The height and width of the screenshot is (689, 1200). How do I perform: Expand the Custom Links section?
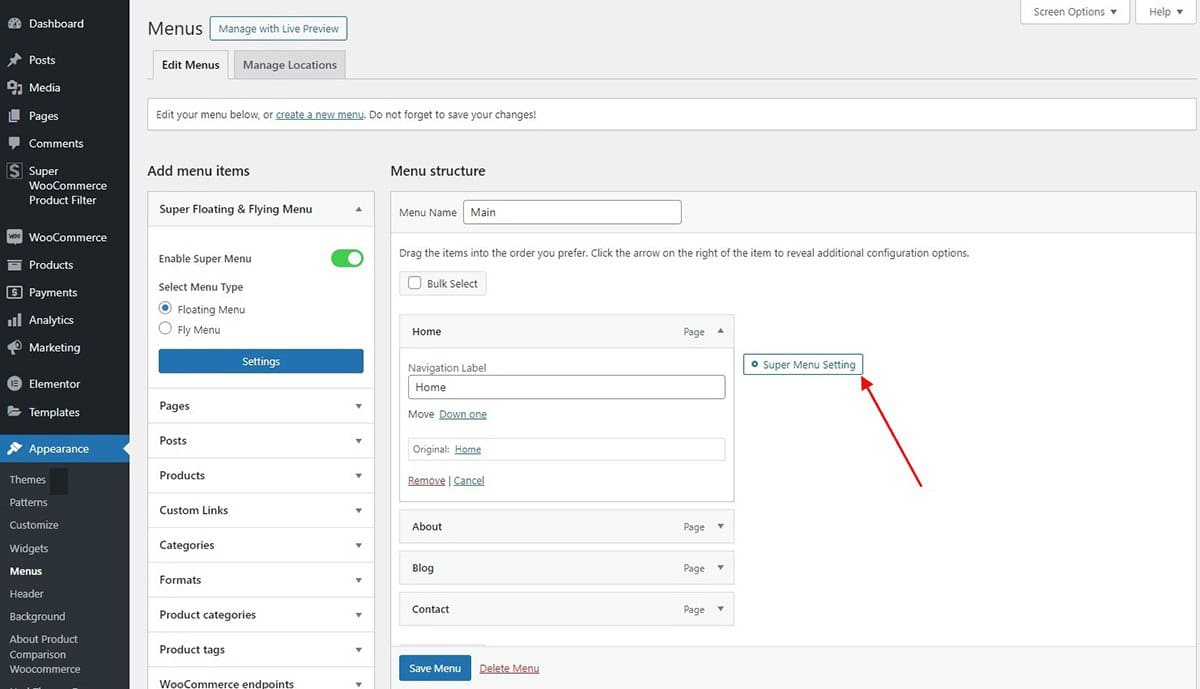point(358,510)
